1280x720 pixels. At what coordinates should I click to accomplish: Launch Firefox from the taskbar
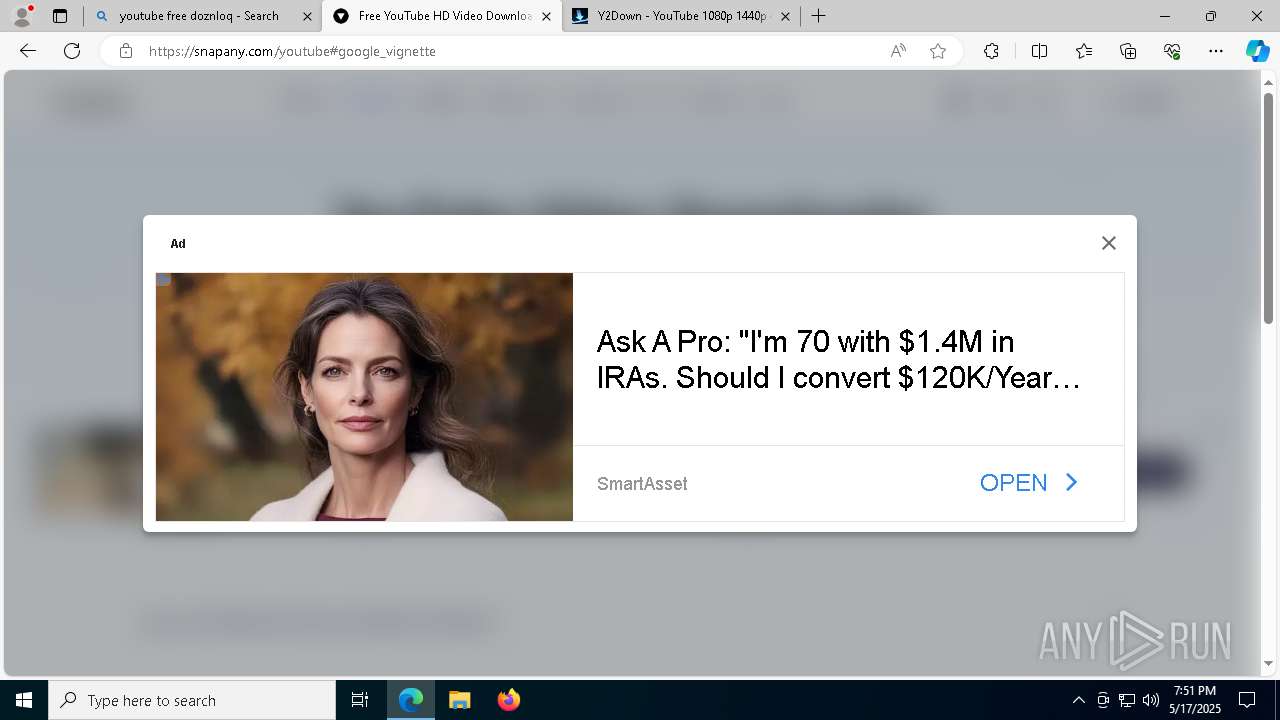click(x=508, y=700)
